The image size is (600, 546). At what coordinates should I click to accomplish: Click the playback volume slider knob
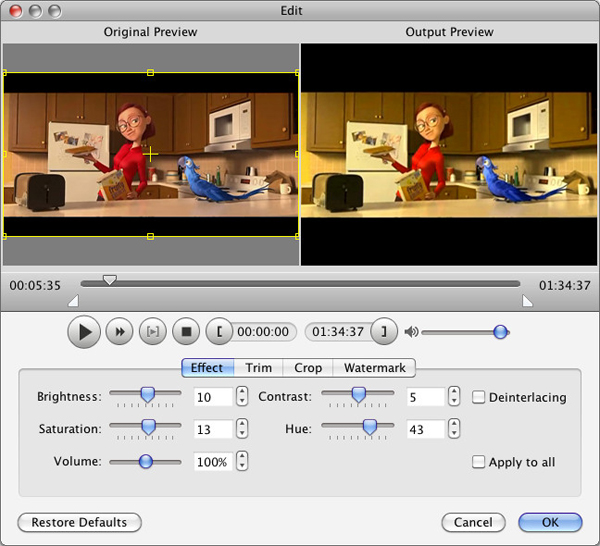[x=501, y=332]
